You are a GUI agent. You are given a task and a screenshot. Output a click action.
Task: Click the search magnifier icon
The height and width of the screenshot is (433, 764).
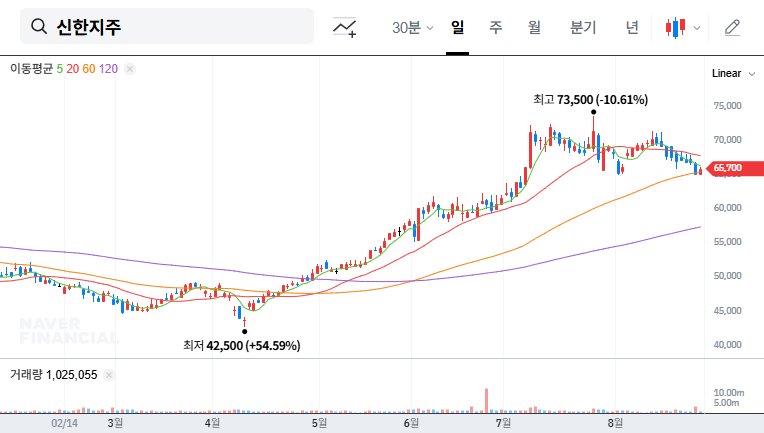[x=38, y=26]
